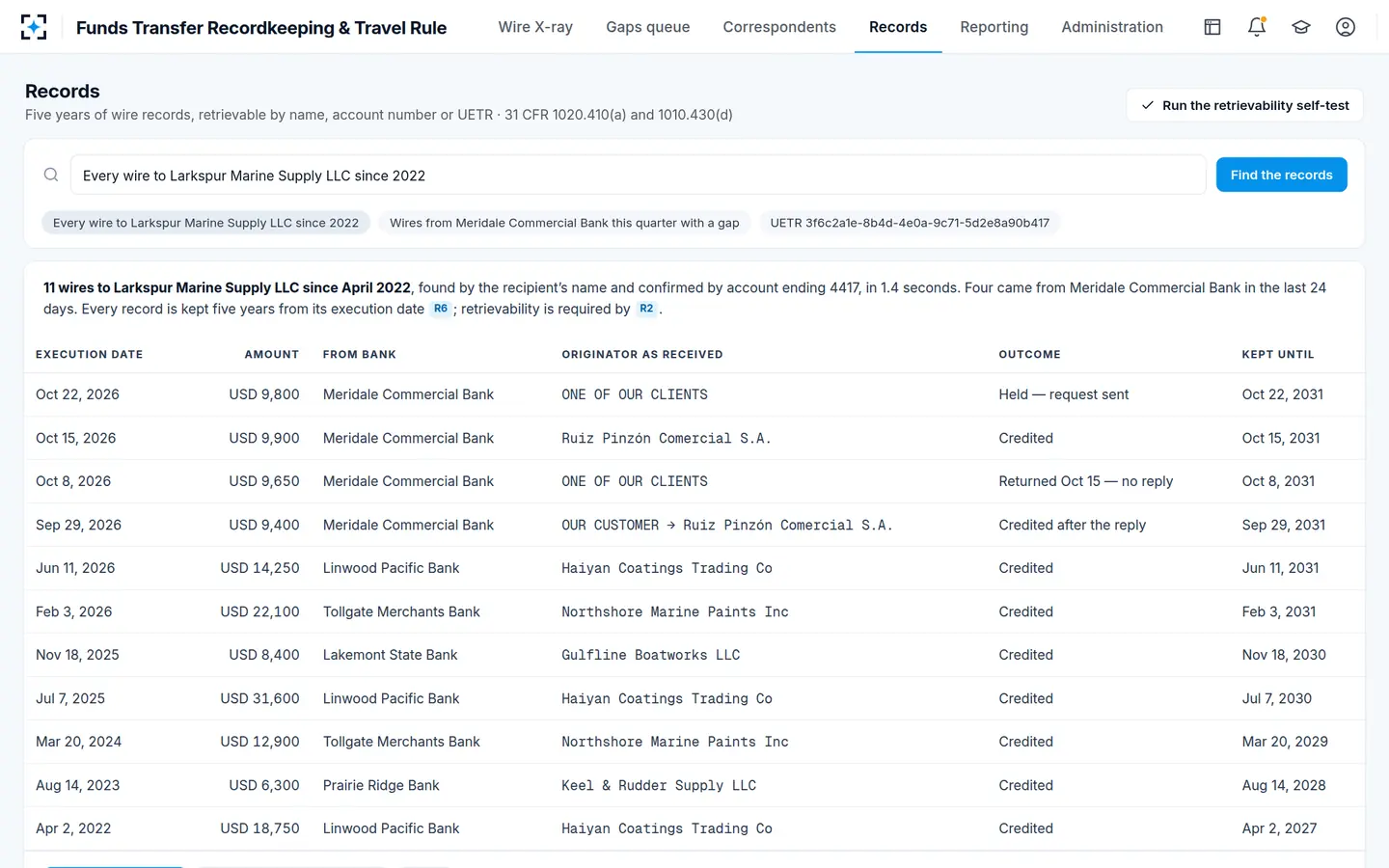The width and height of the screenshot is (1389, 868).
Task: Click Prairie Ridge Bank cell
Action: (381, 785)
